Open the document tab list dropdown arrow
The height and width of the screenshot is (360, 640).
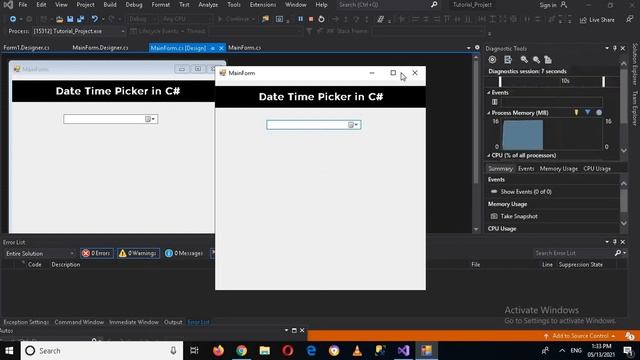point(469,48)
